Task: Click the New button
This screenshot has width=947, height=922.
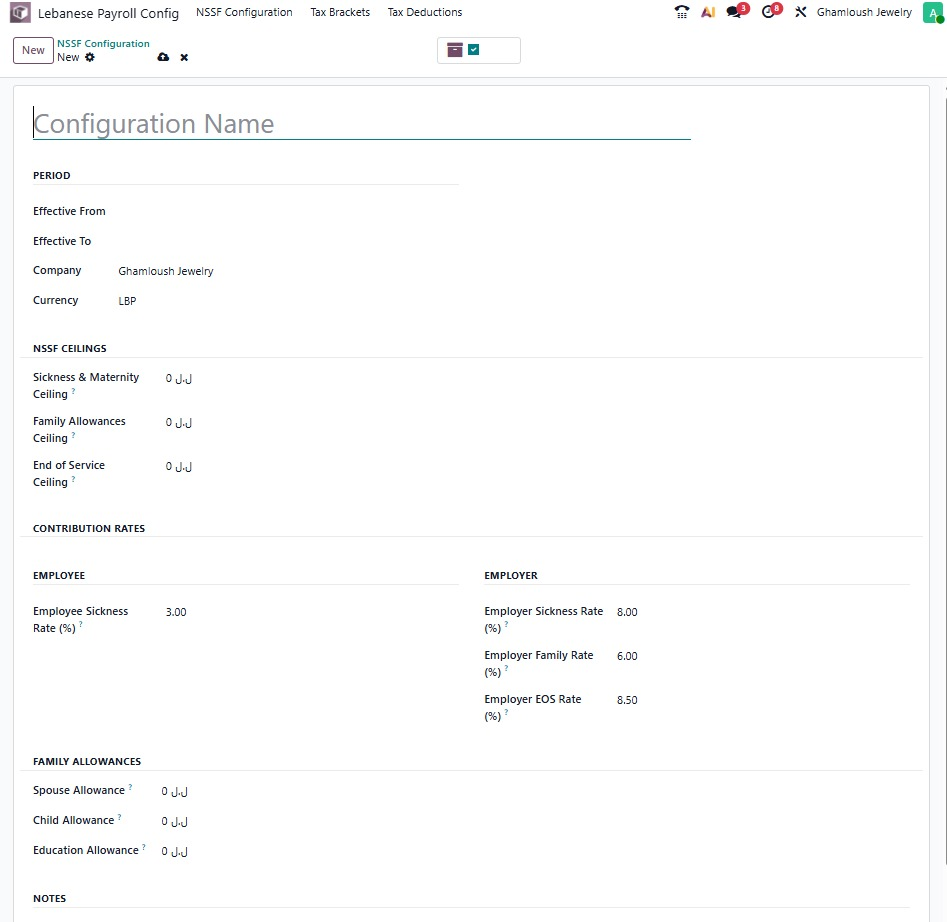Action: click(x=33, y=50)
